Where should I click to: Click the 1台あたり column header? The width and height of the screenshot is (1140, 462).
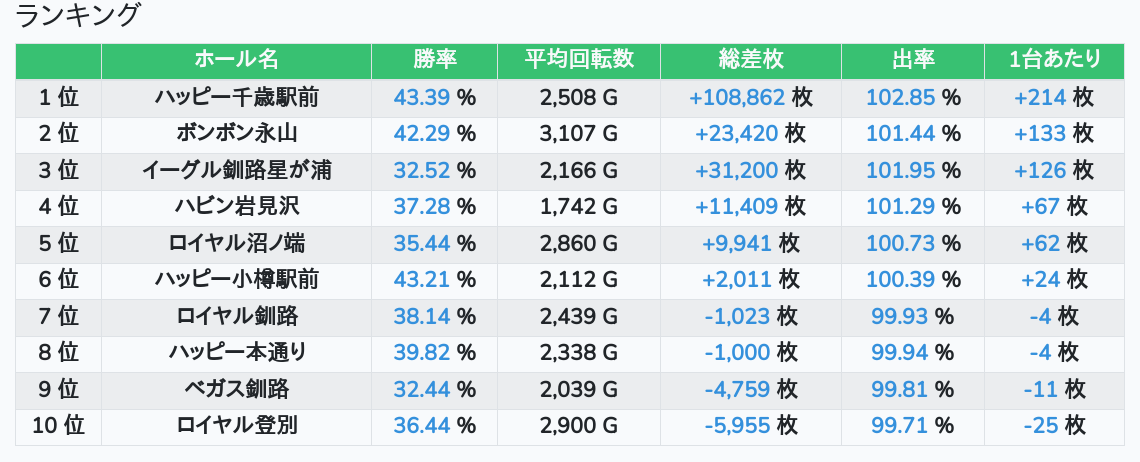[x=1054, y=60]
